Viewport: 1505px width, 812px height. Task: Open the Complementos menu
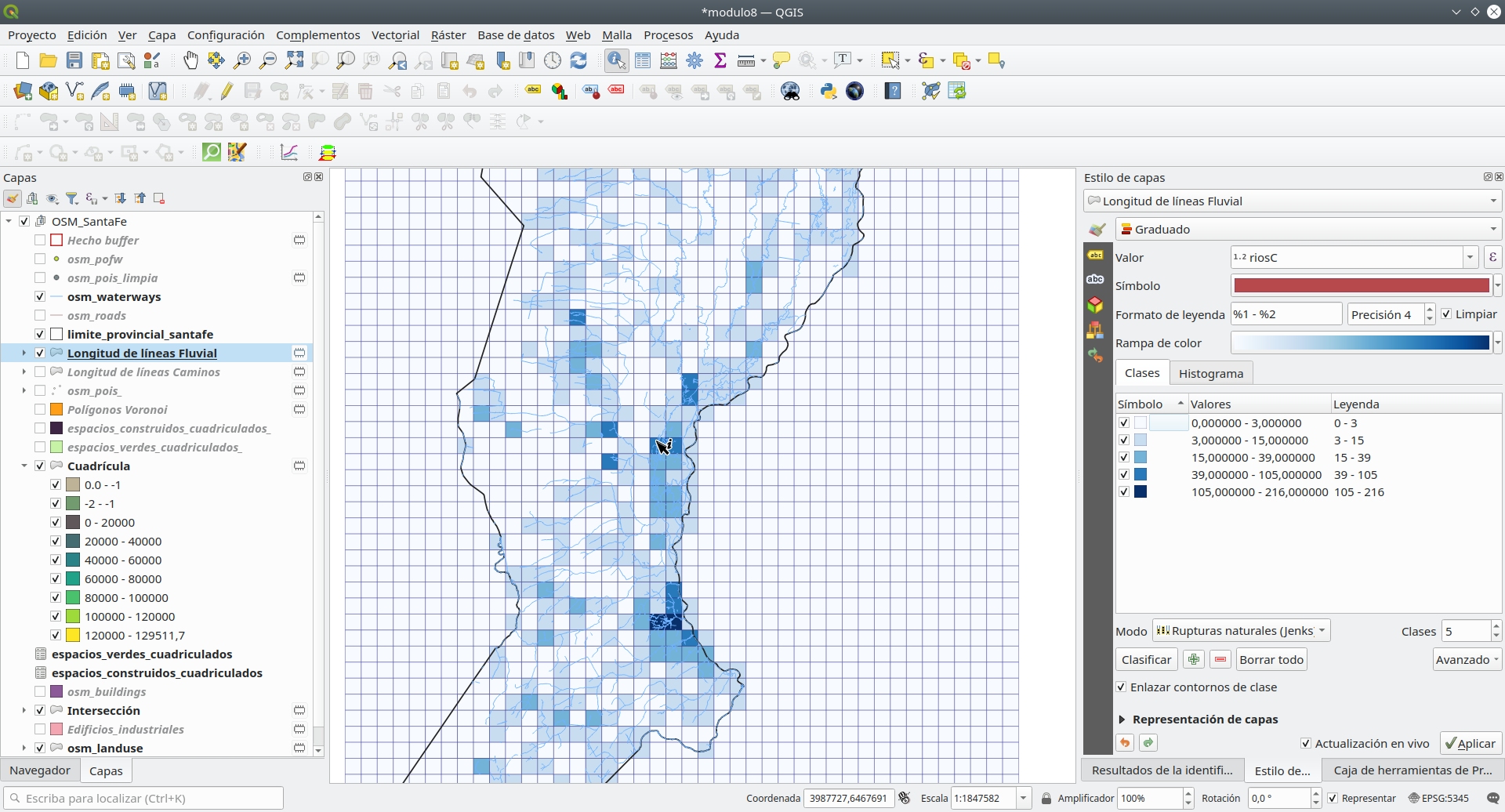click(x=317, y=35)
